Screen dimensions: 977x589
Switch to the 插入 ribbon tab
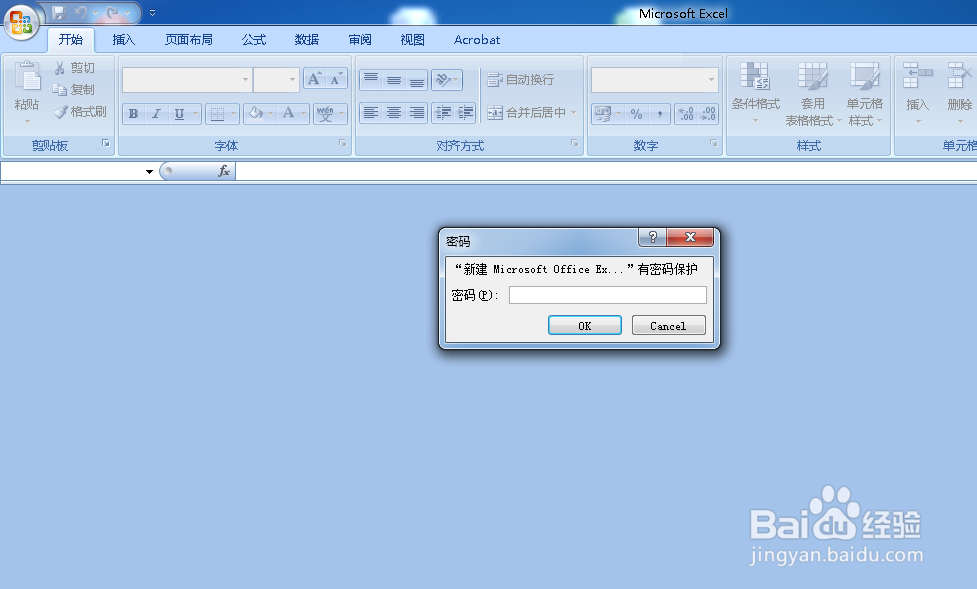pos(123,40)
